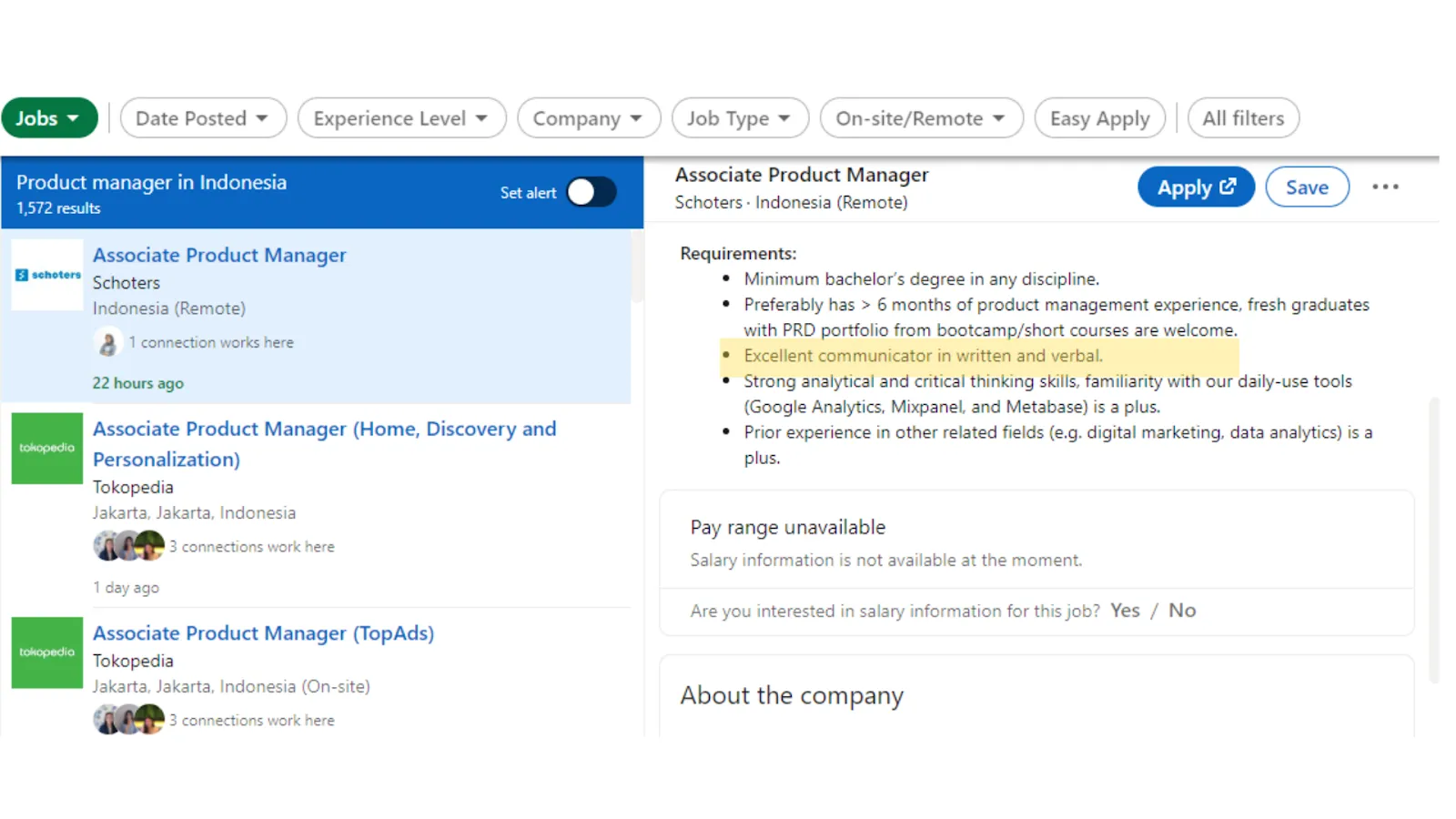Open the Job Type filter dropdown
1456x819 pixels.
[739, 118]
